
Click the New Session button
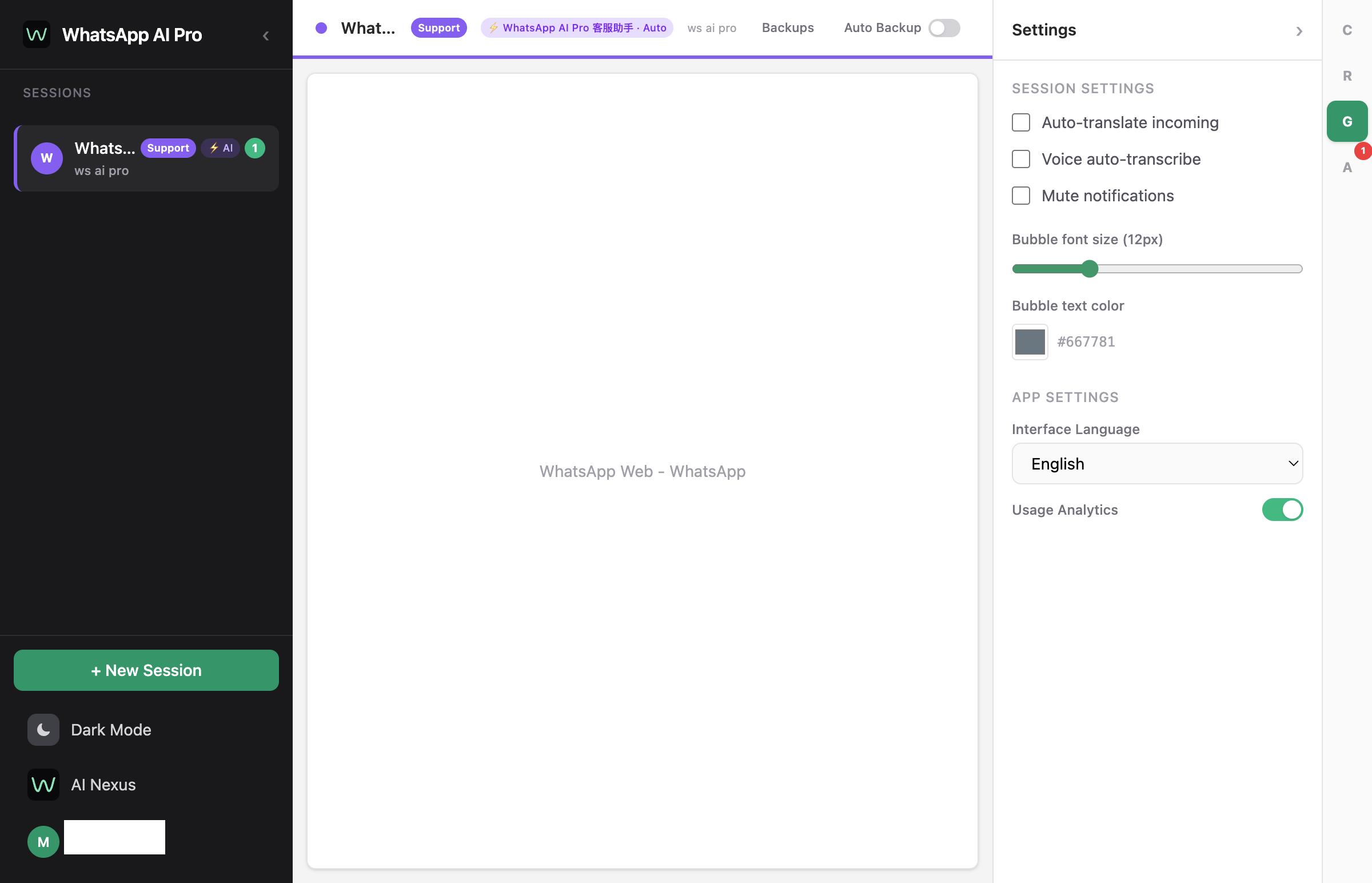tap(146, 670)
